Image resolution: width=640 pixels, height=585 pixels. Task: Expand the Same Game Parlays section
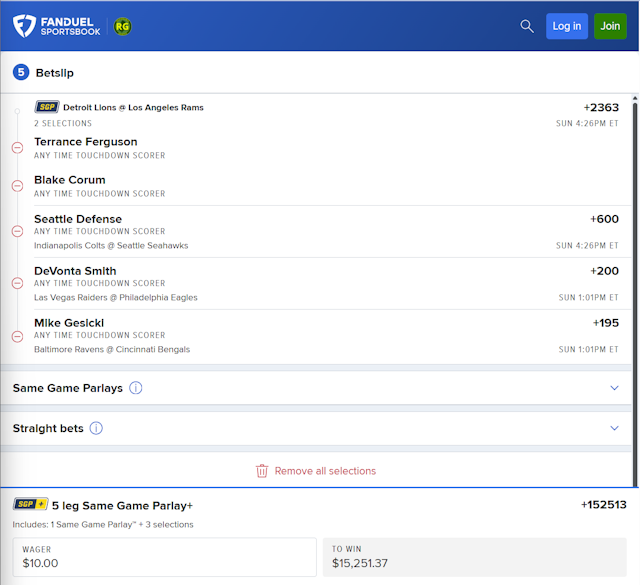tap(614, 388)
